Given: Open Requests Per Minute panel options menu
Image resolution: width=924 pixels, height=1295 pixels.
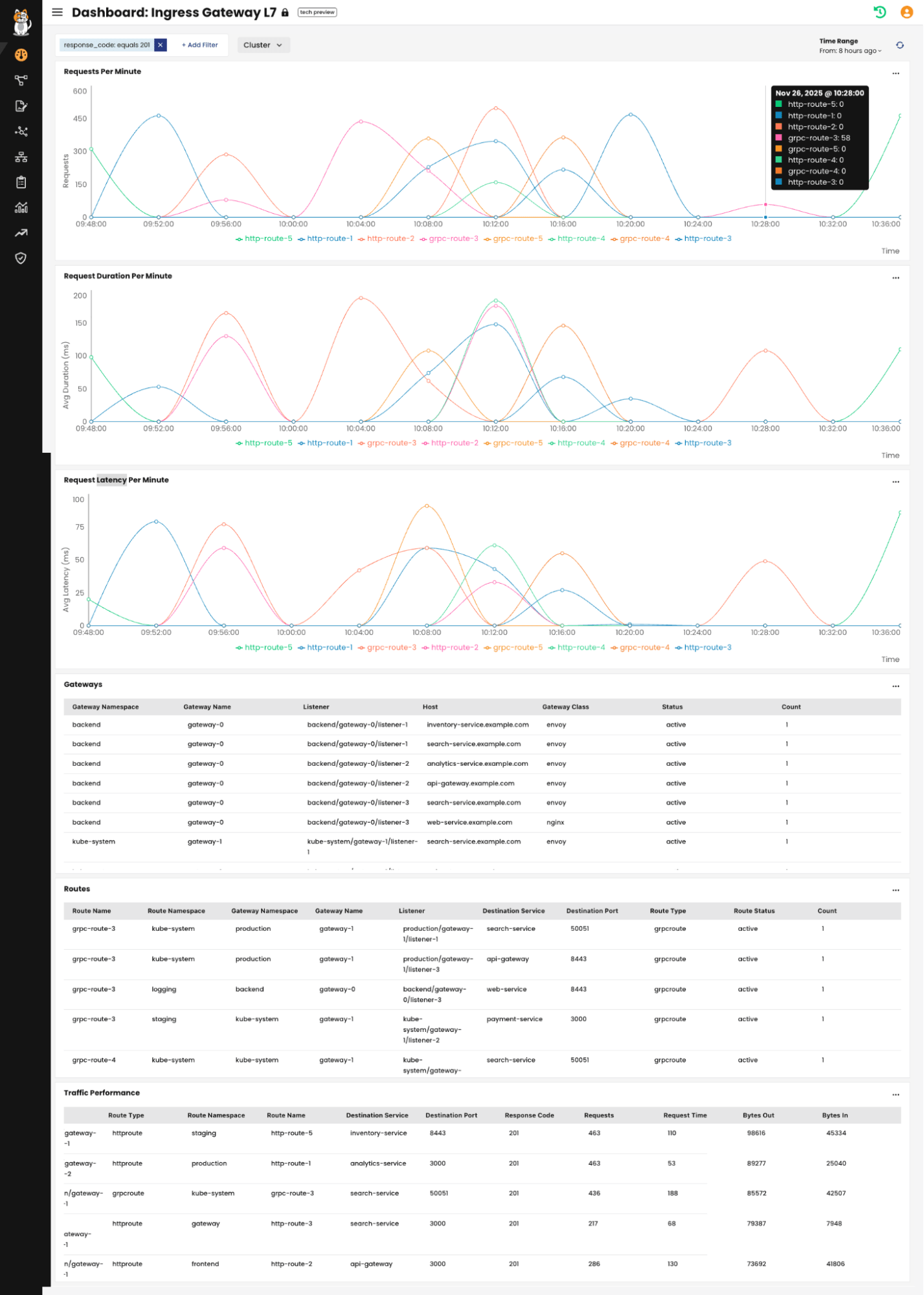Looking at the screenshot, I should click(896, 73).
